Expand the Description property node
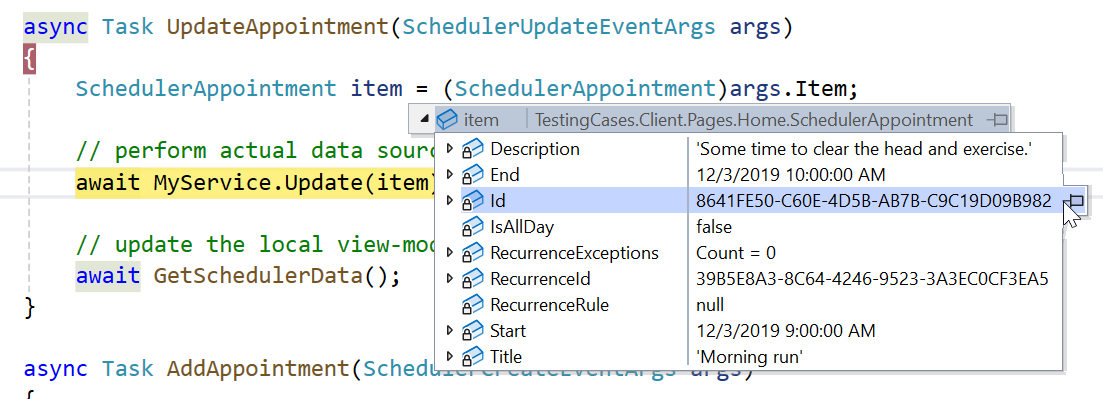 point(450,148)
